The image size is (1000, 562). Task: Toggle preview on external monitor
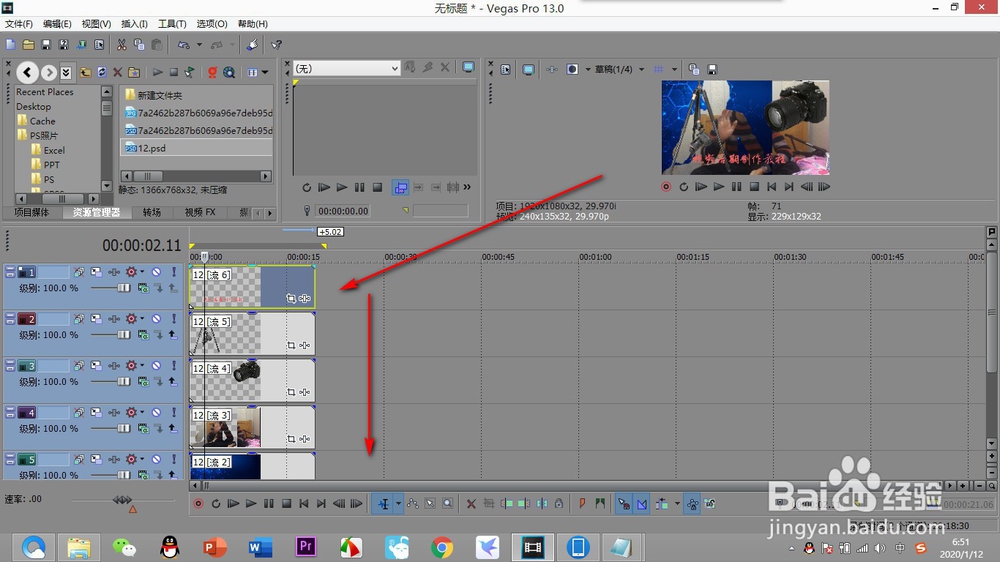point(528,70)
